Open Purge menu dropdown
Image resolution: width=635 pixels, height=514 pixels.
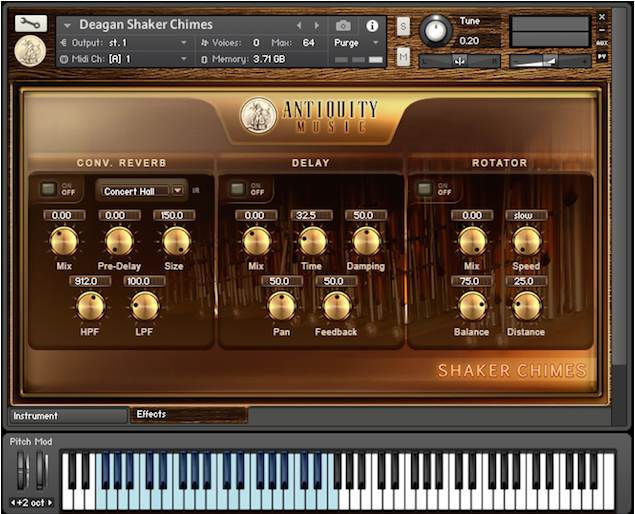tap(375, 43)
